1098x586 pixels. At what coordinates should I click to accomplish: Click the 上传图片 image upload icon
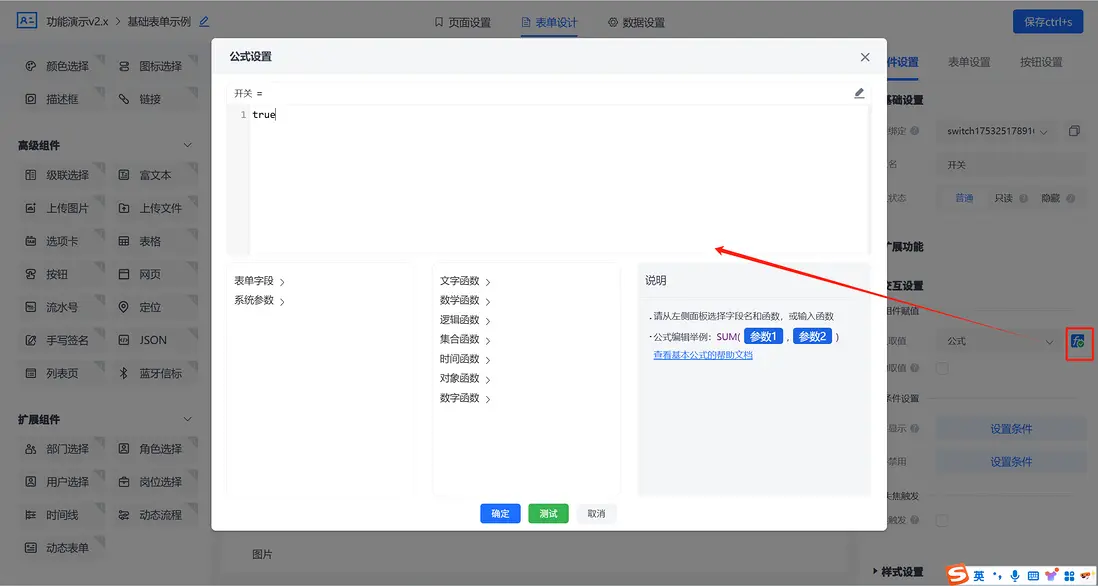click(x=30, y=208)
